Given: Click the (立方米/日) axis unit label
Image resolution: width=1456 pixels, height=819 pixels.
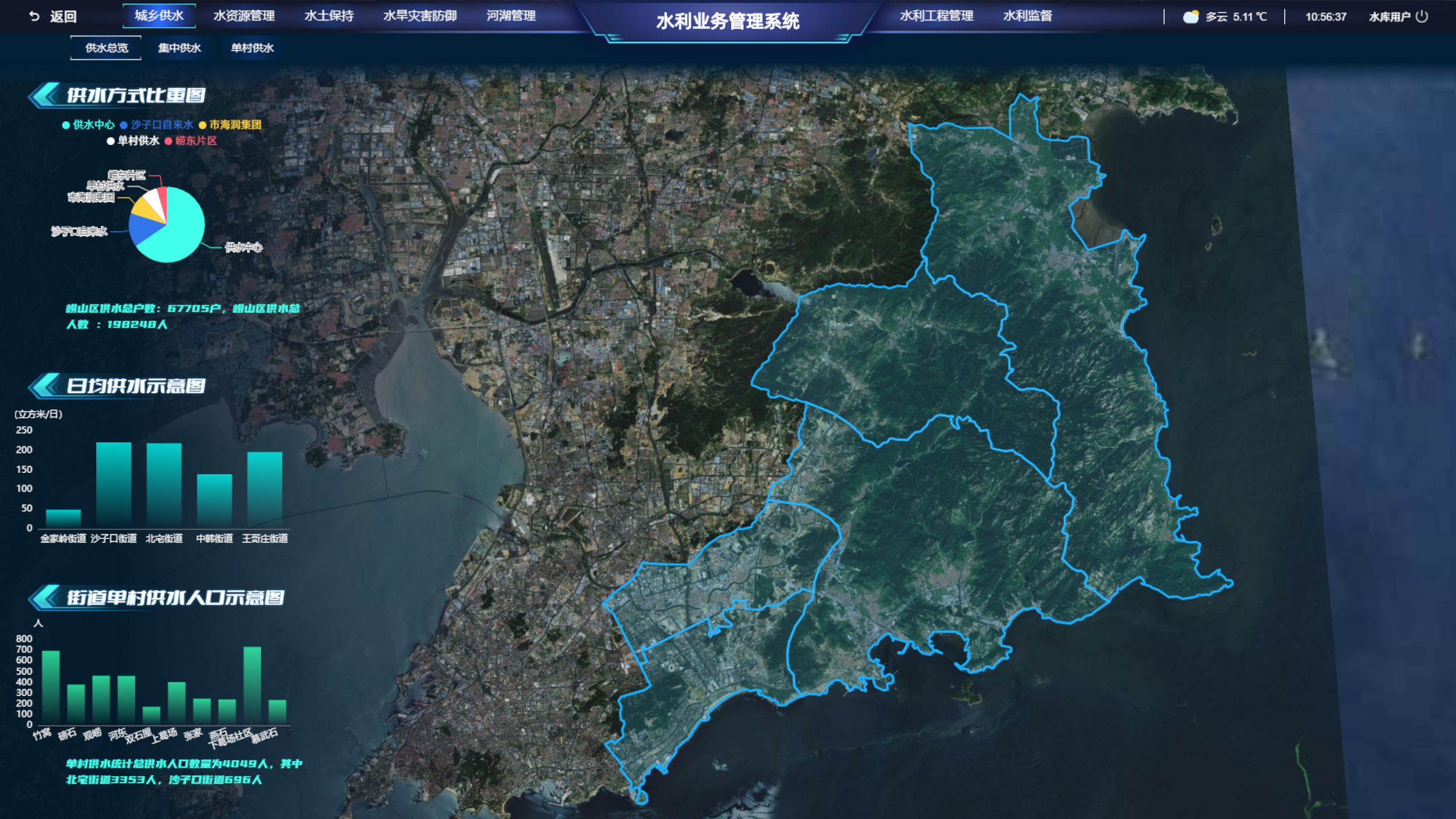Looking at the screenshot, I should pos(38,414).
